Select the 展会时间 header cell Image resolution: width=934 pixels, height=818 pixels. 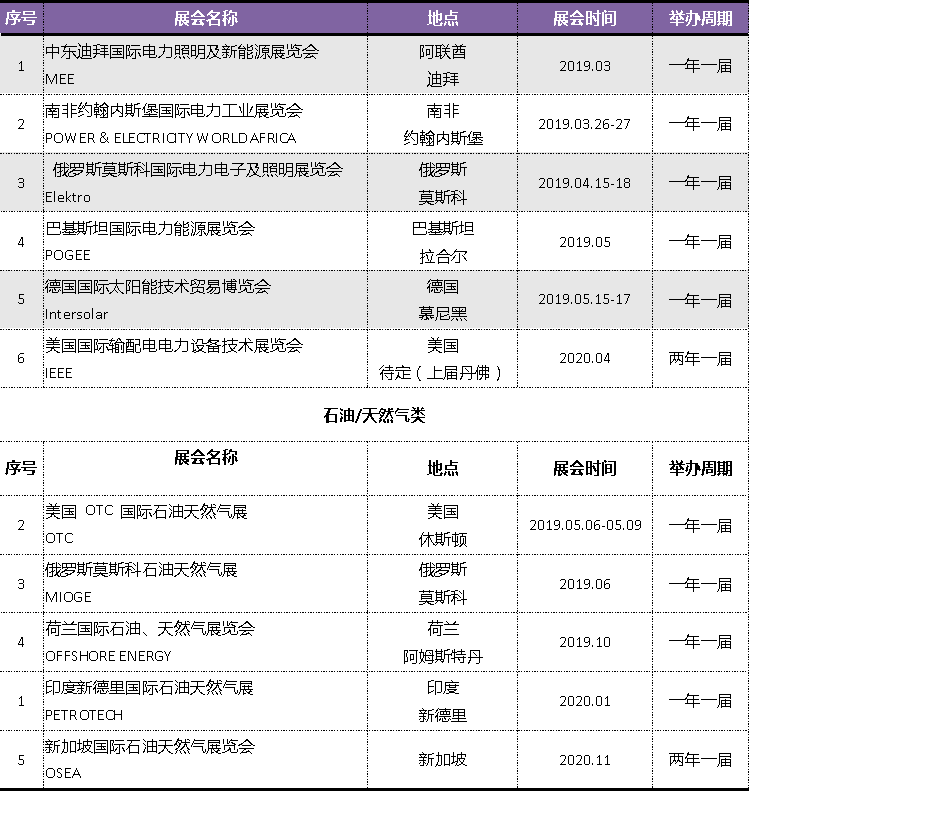pos(584,18)
